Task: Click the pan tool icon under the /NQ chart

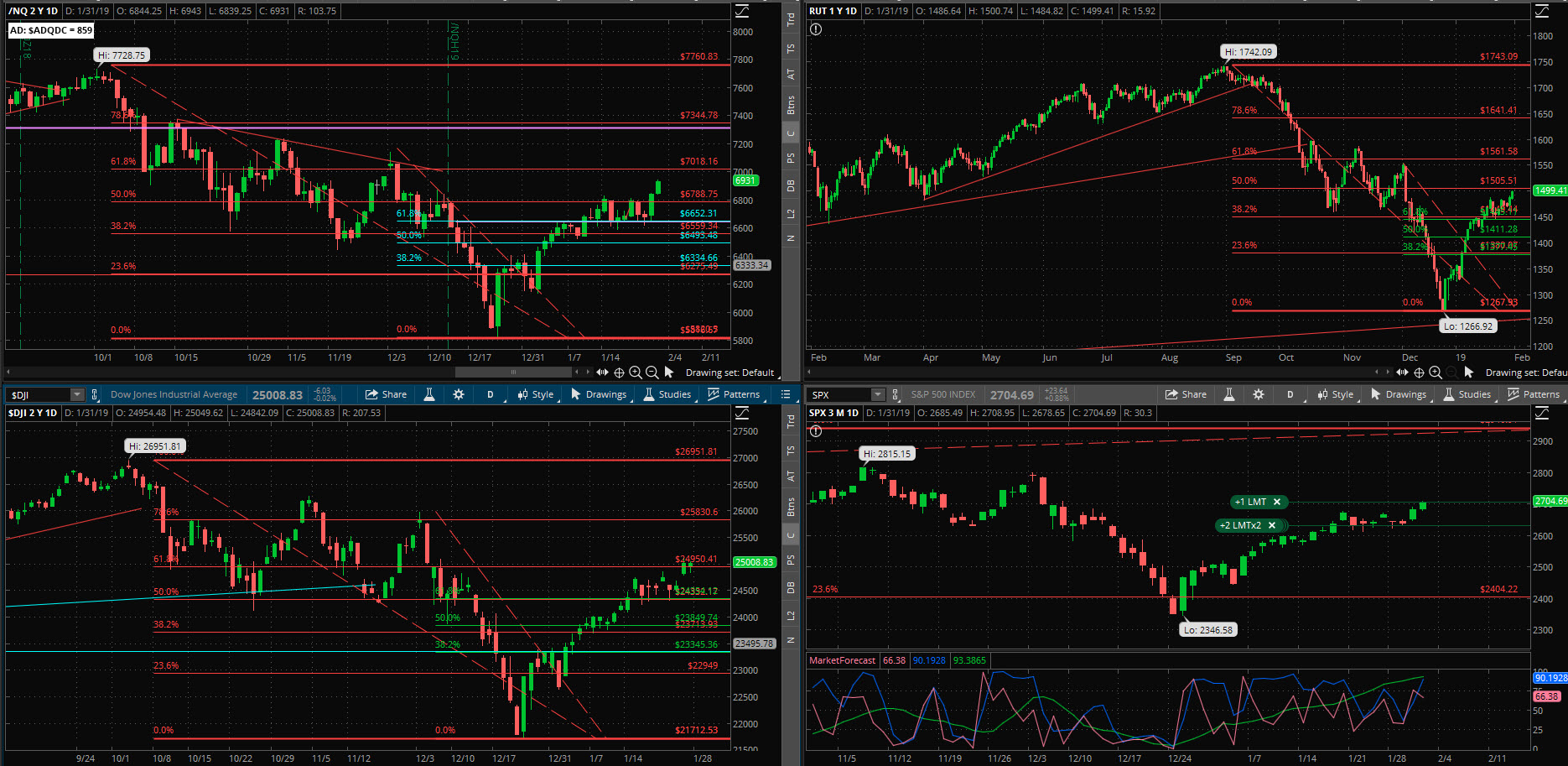Action: (602, 372)
